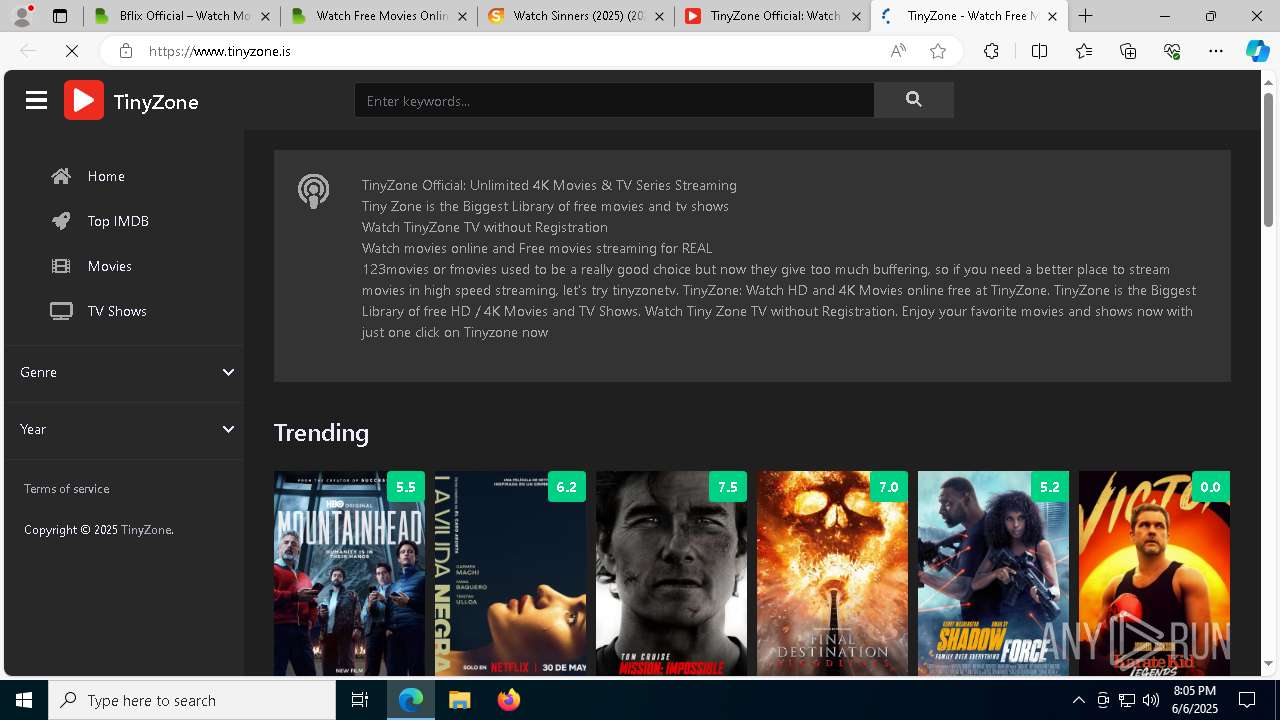This screenshot has width=1280, height=720.
Task: Stop loading the page
Action: point(72,51)
